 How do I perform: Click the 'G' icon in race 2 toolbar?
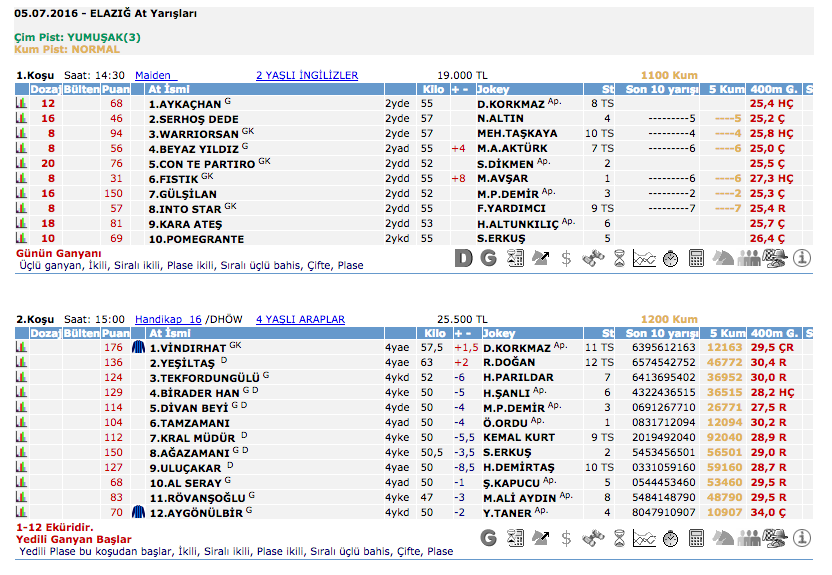(489, 538)
